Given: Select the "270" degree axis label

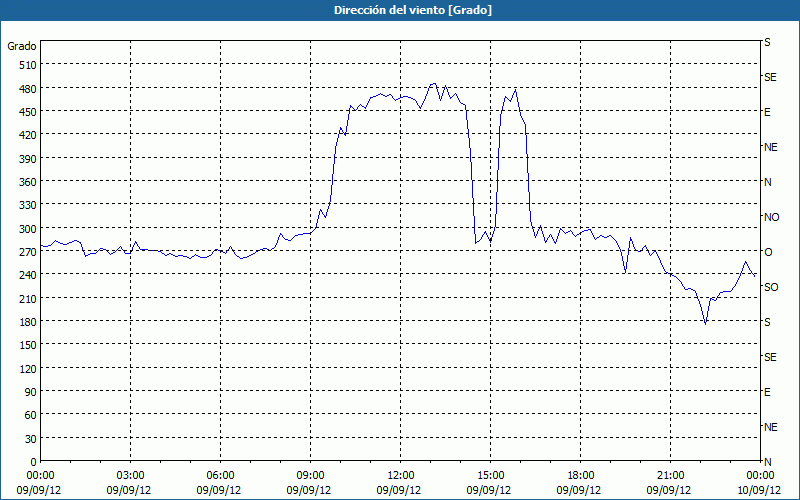Looking at the screenshot, I should pyautogui.click(x=28, y=252).
